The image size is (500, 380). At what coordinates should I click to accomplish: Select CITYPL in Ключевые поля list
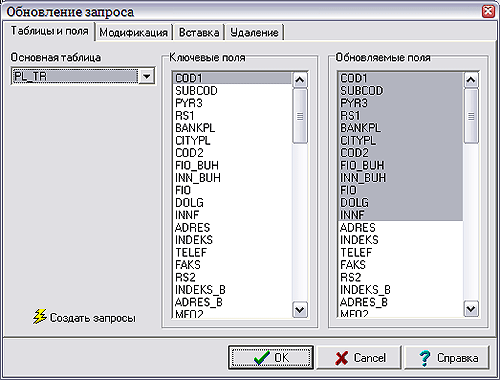tap(233, 140)
